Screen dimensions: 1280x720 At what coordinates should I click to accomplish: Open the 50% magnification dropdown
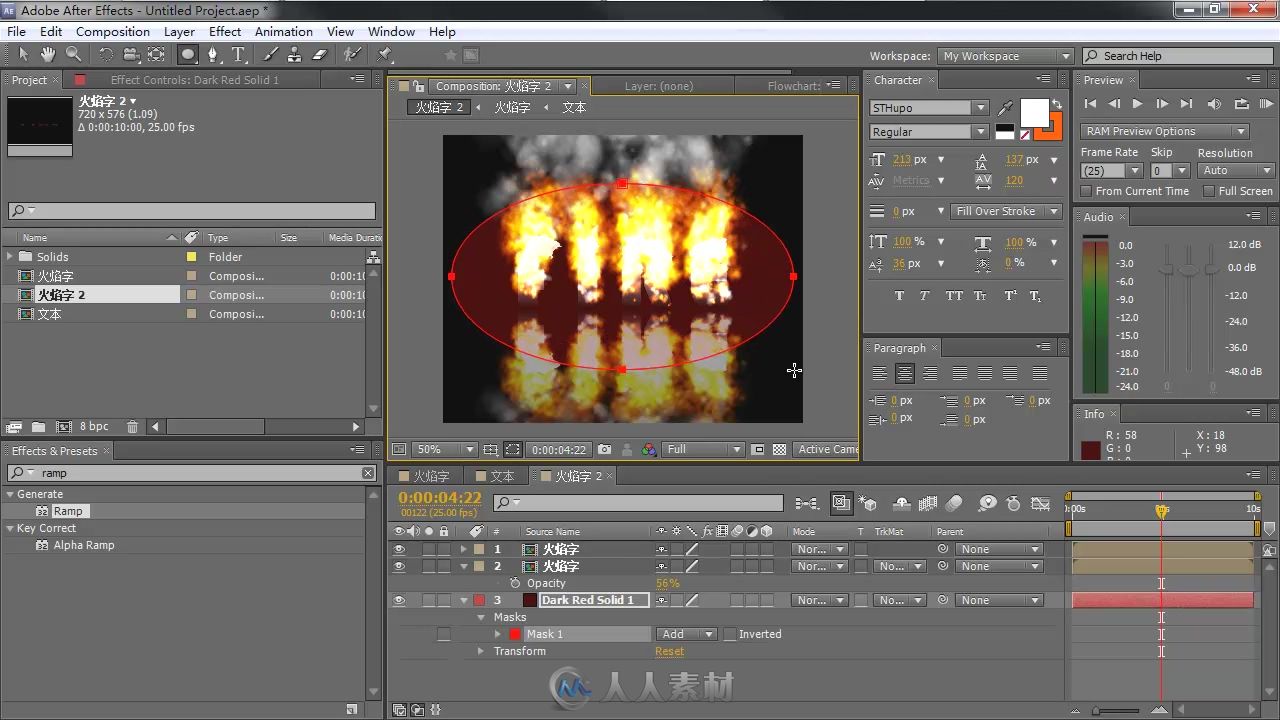click(444, 450)
